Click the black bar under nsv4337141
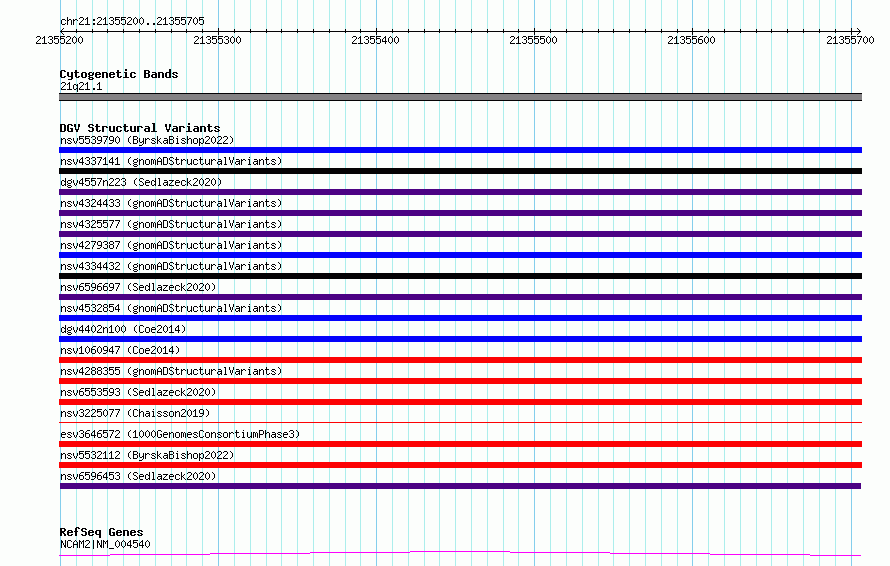 pos(460,171)
